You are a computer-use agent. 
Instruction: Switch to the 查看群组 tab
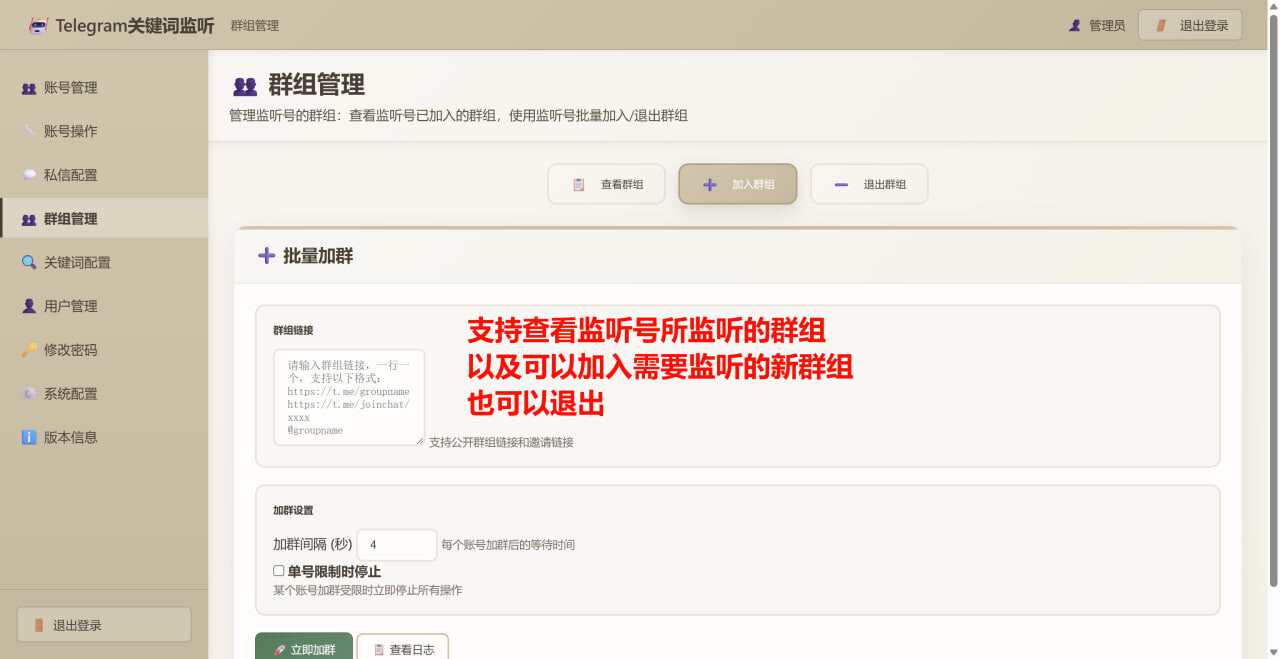point(606,184)
